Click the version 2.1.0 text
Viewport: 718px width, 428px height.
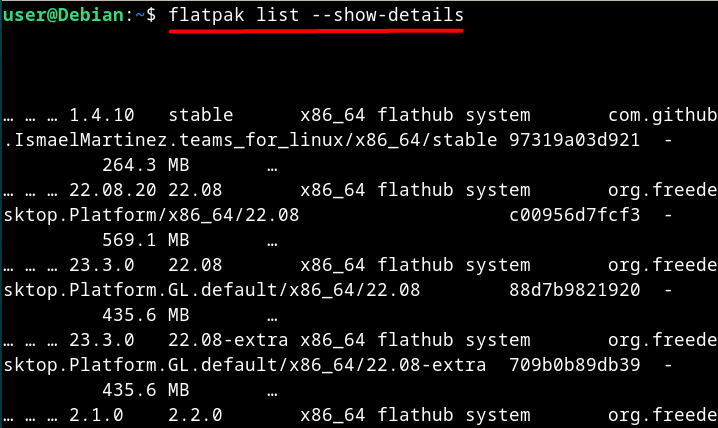click(96, 415)
